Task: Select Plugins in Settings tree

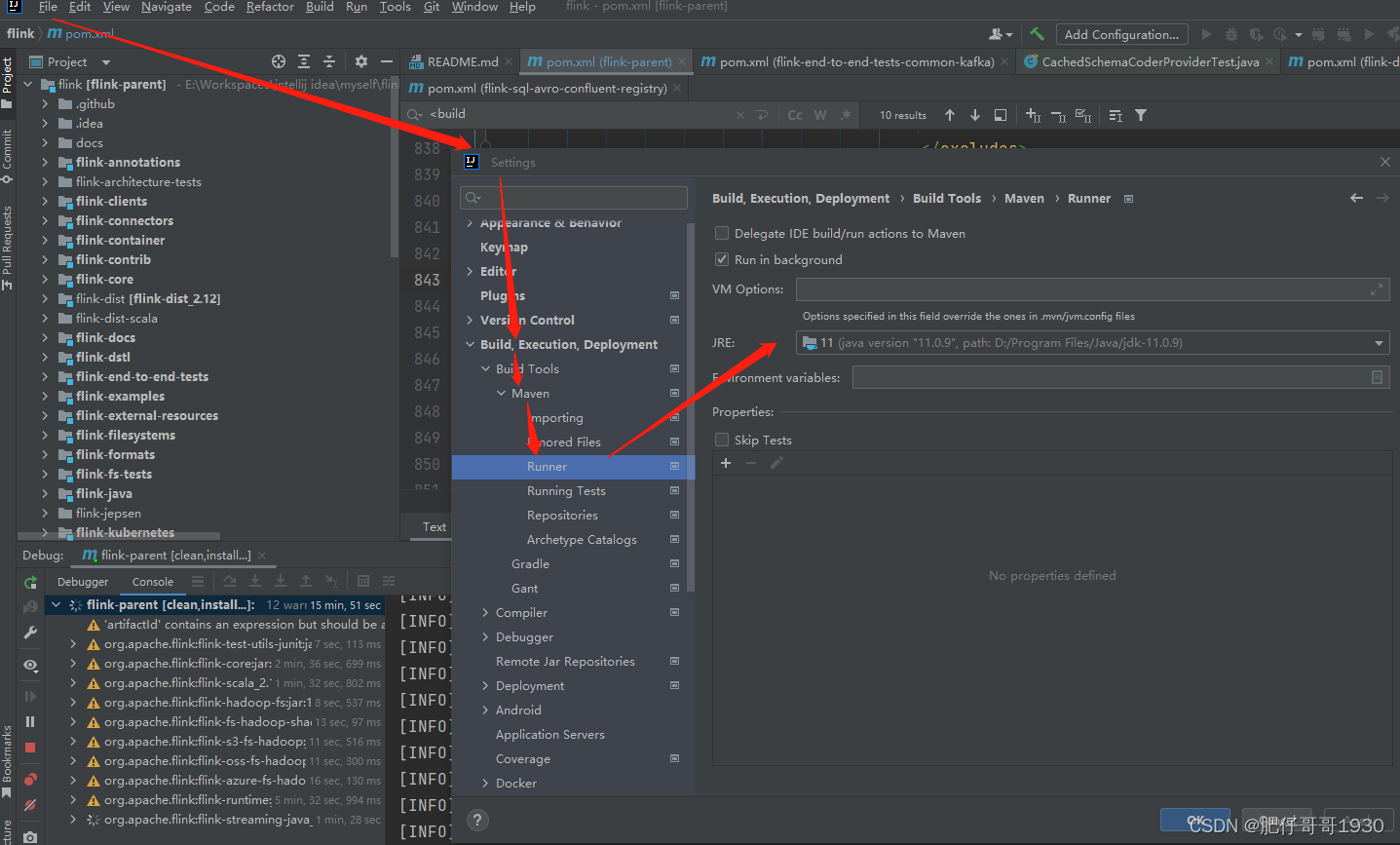Action: [x=503, y=296]
